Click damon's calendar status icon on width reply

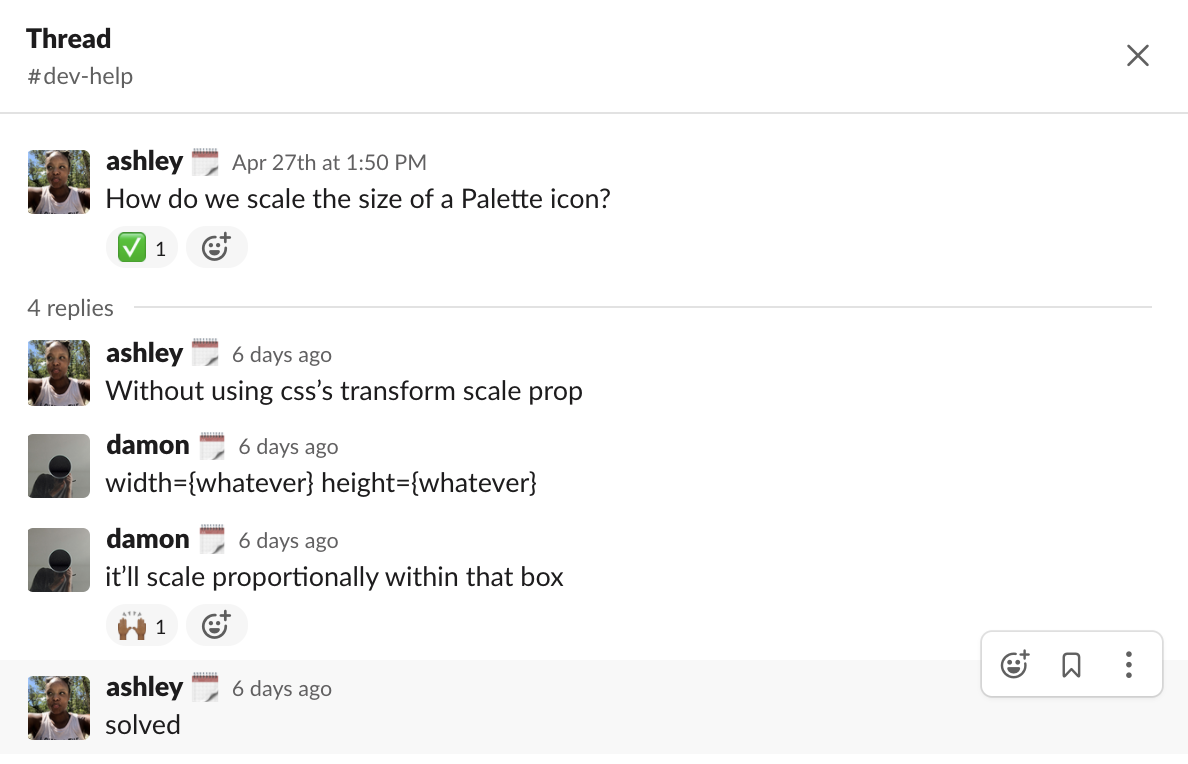212,446
